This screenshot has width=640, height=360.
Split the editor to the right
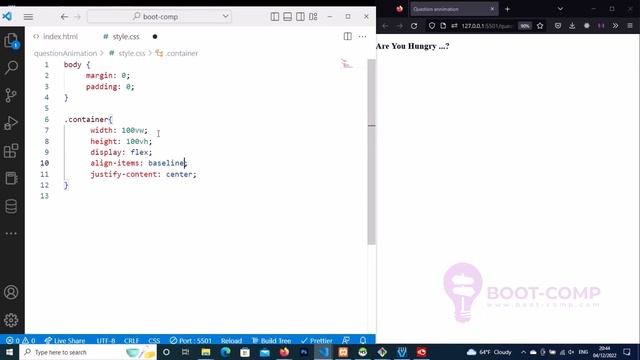point(347,36)
